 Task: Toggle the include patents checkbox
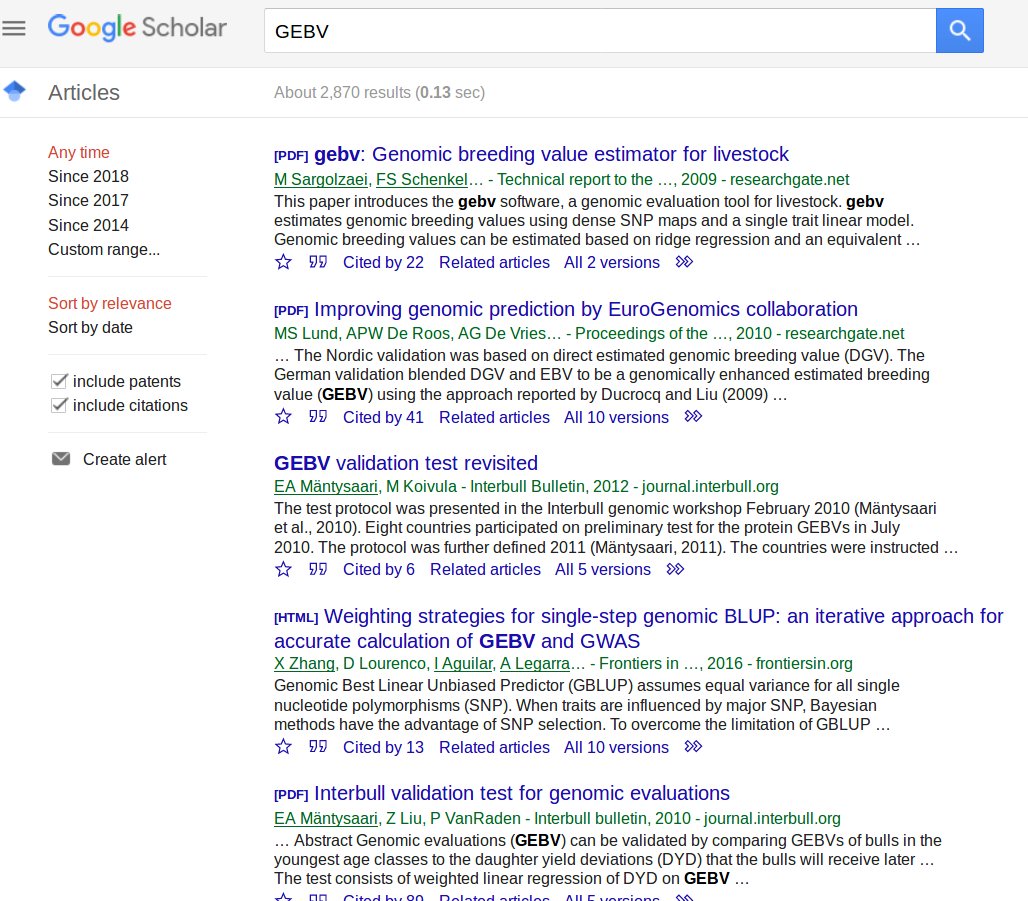(x=59, y=381)
